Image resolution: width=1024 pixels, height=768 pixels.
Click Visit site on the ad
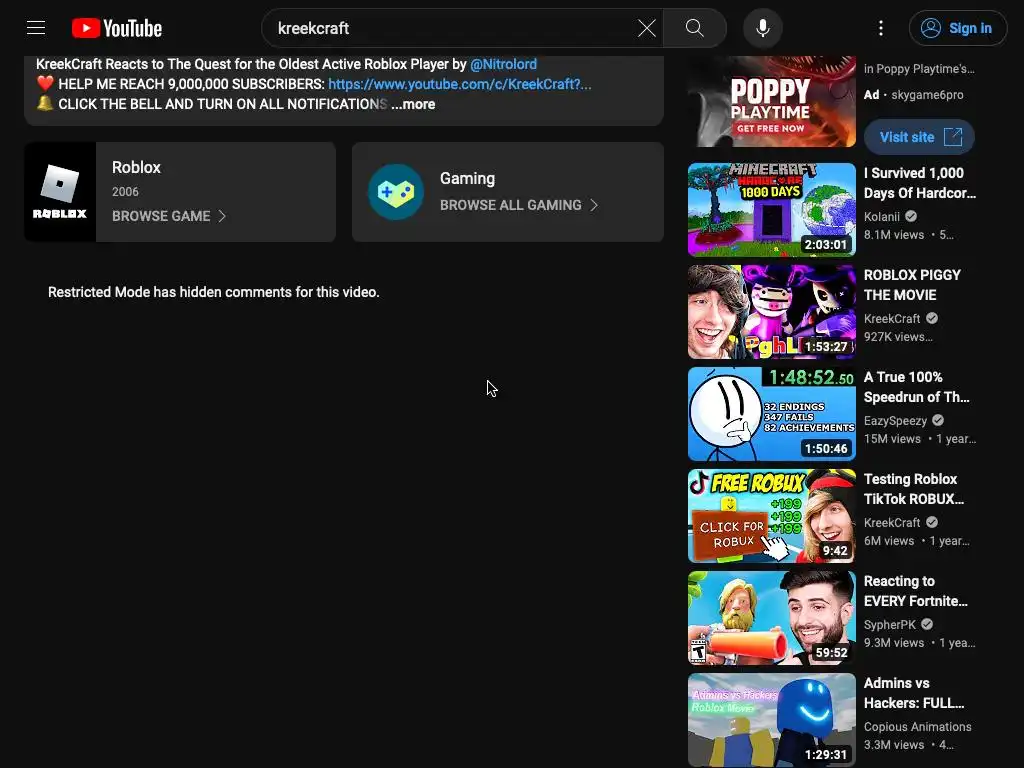920,137
